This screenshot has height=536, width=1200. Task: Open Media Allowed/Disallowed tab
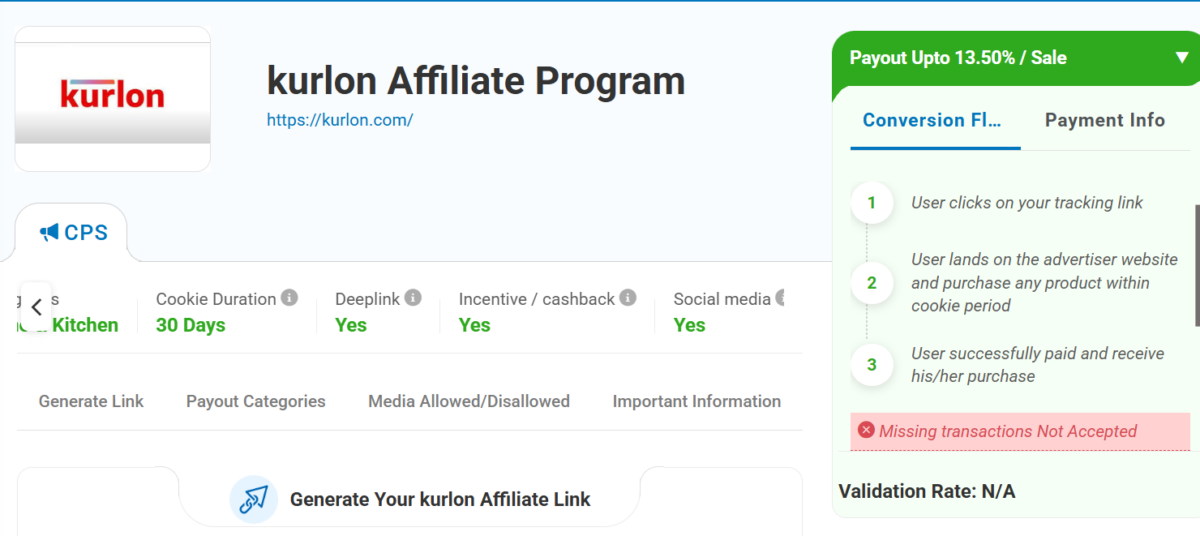click(469, 401)
